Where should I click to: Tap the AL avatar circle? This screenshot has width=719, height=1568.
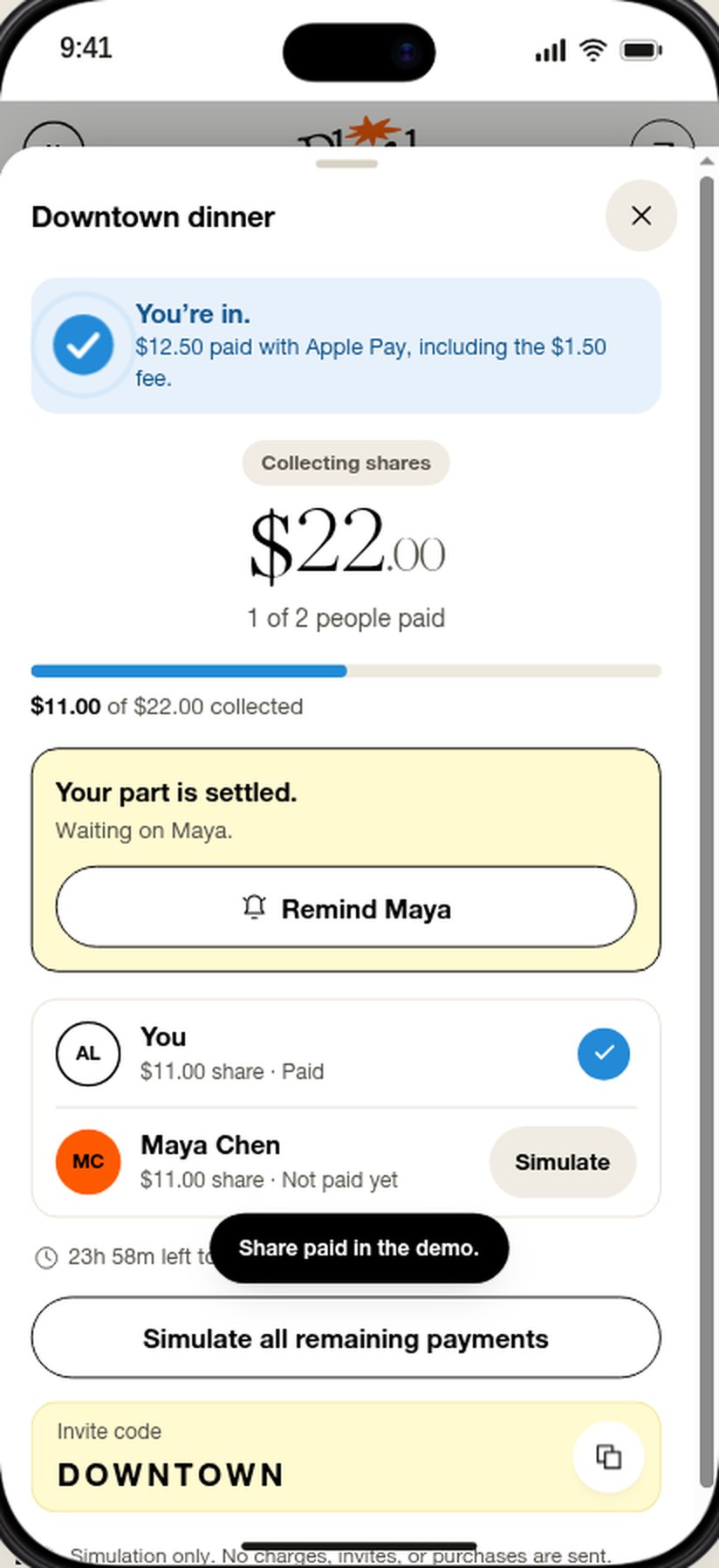pos(88,1054)
